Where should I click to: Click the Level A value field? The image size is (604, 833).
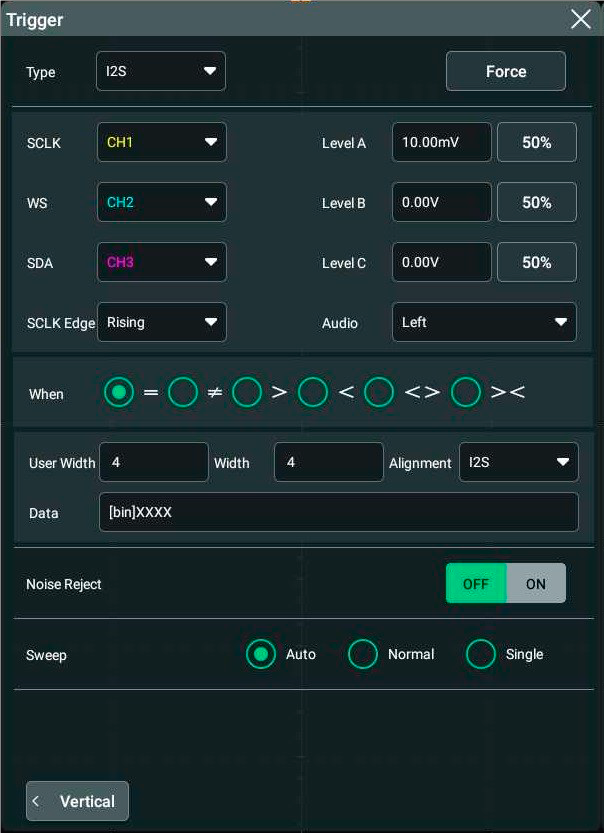(x=441, y=142)
